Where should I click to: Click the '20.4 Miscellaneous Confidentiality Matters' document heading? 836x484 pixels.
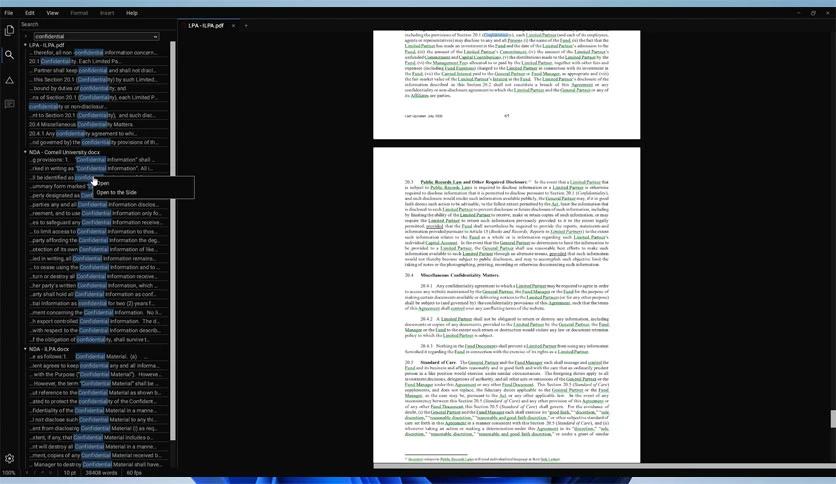[452, 275]
